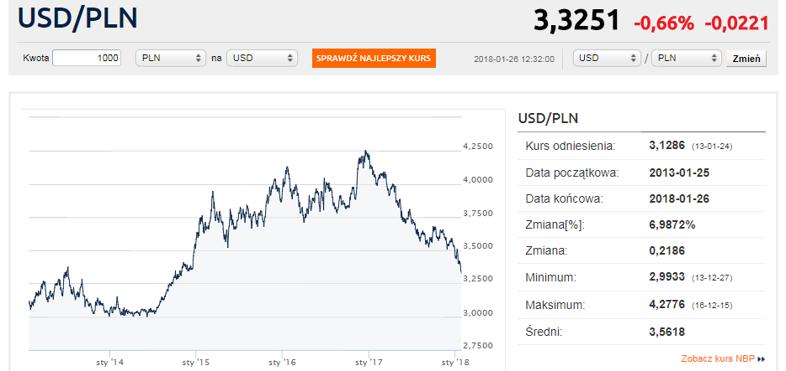This screenshot has height=371, width=786.
Task: Open the USD target currency dropdown
Action: point(262,58)
